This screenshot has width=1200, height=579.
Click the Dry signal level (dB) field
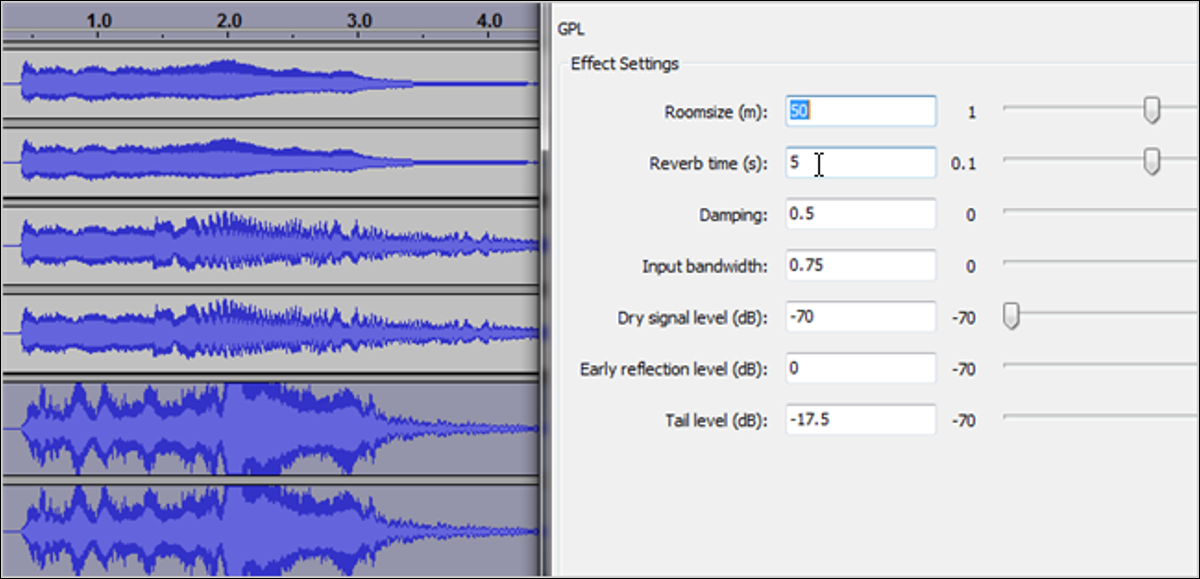click(861, 317)
